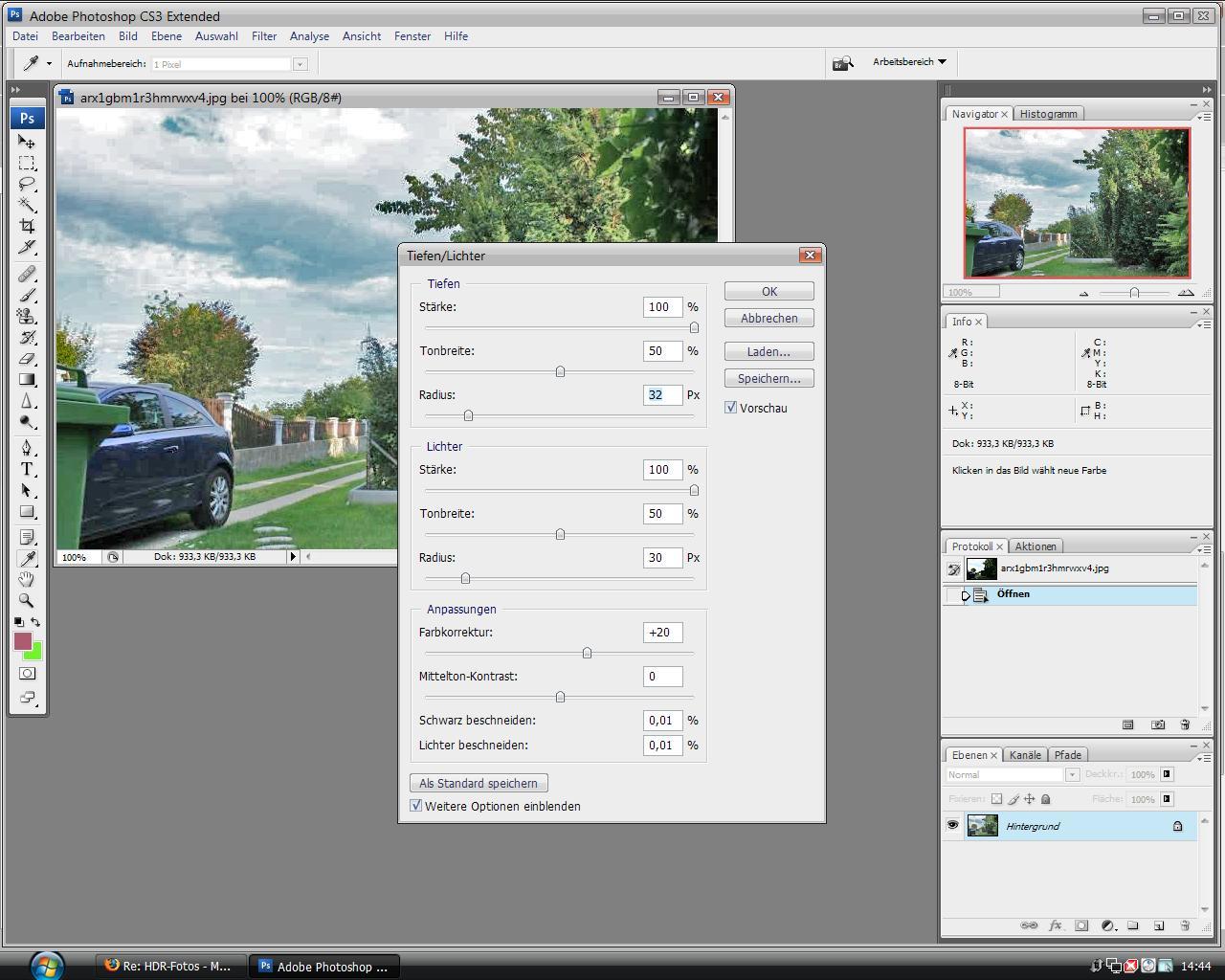This screenshot has height=980, width=1225.
Task: Click the Quick Mask mode icon
Action: 27,674
